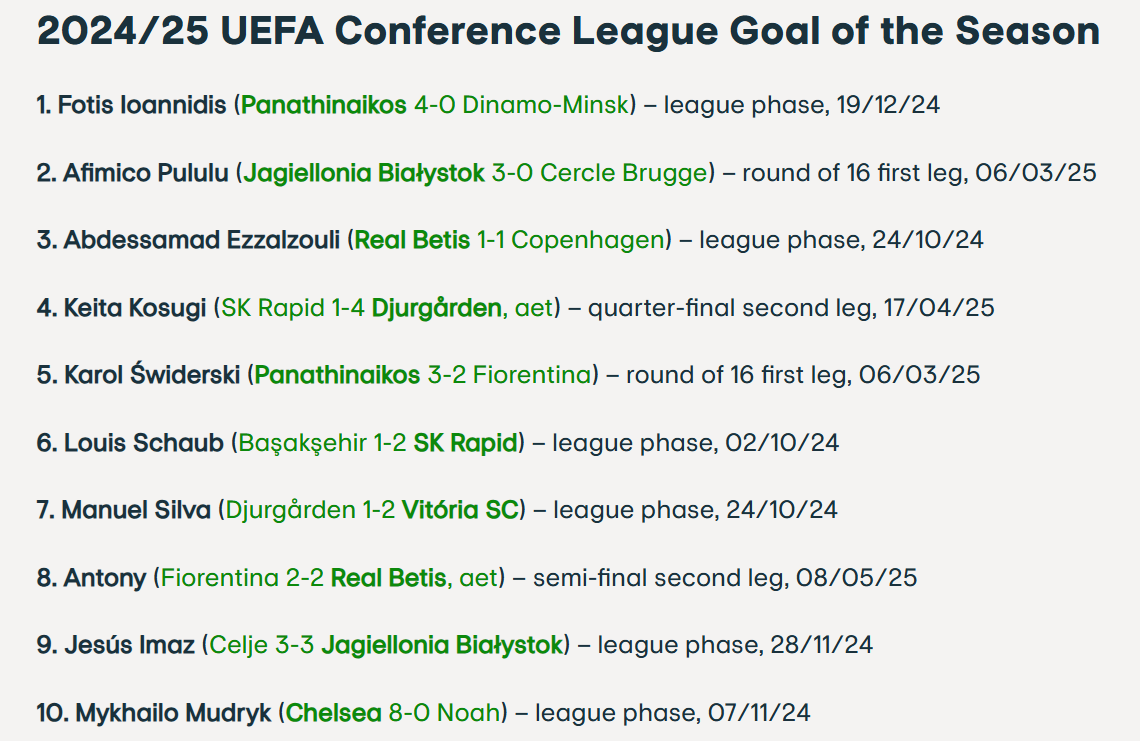Image resolution: width=1140 pixels, height=741 pixels.
Task: Open the Panathinaikos 3-2 Fiorentina match link
Action: pos(423,375)
